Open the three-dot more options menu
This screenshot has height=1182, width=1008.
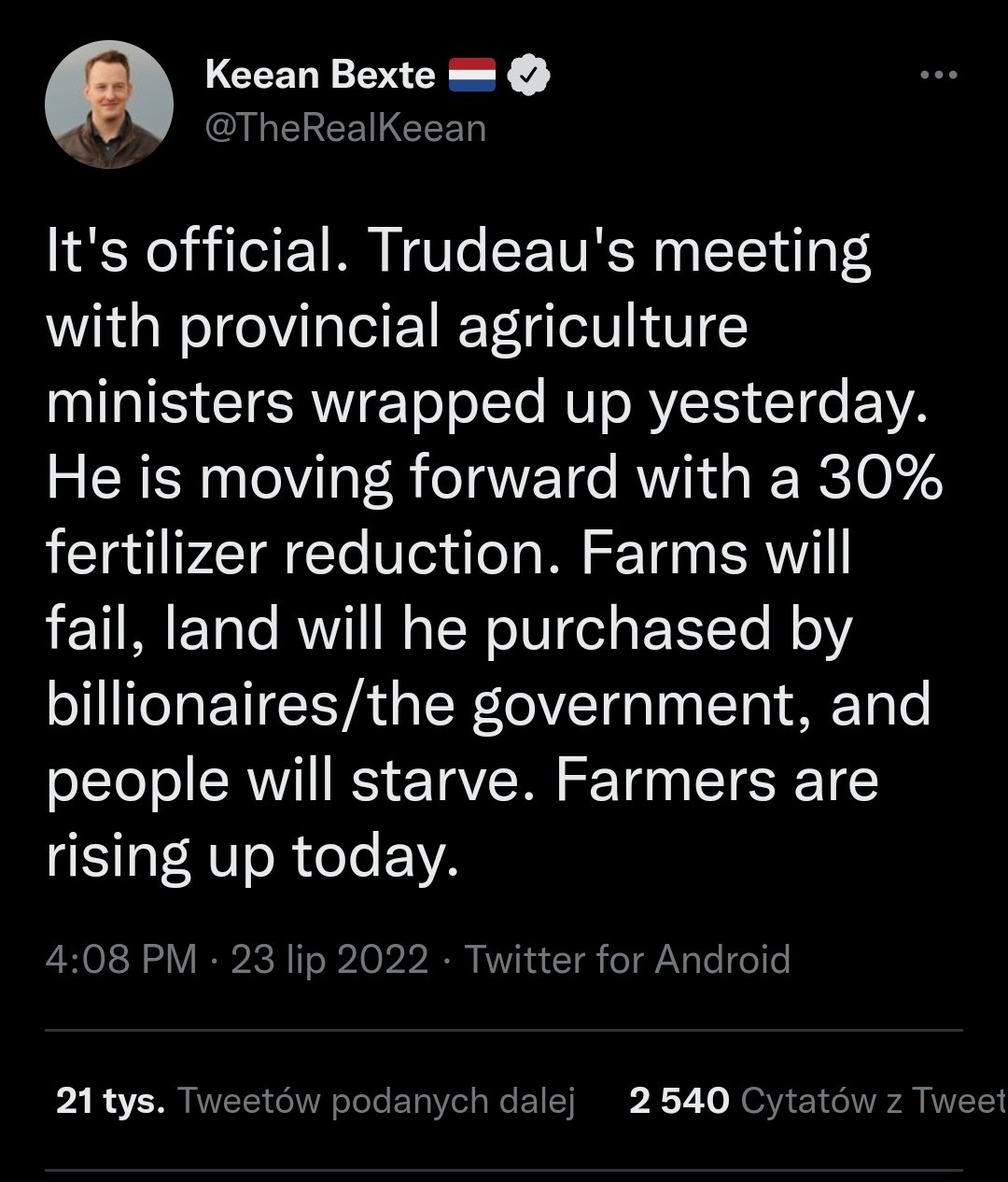(x=938, y=76)
